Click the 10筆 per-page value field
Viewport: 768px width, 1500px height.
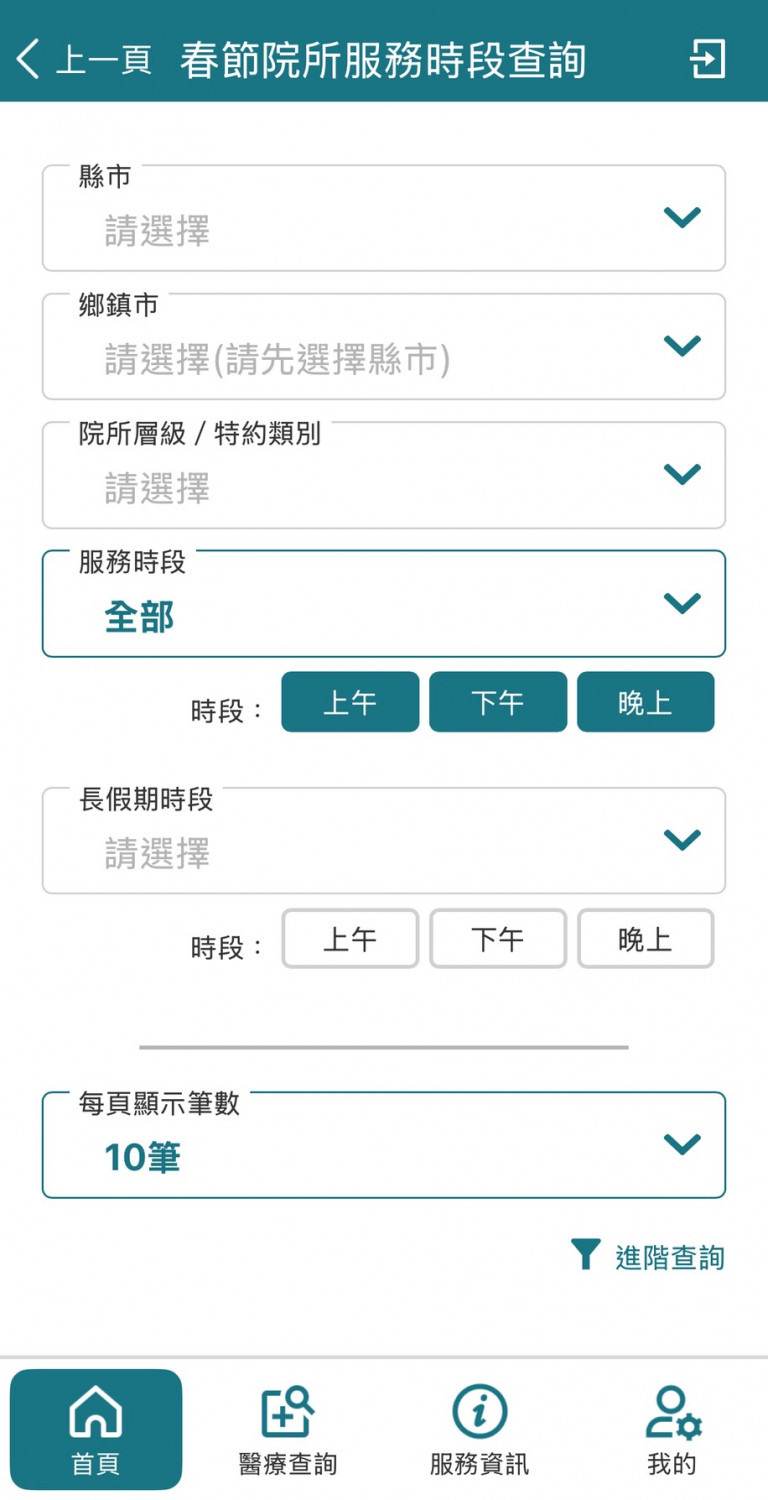[x=300, y=1157]
